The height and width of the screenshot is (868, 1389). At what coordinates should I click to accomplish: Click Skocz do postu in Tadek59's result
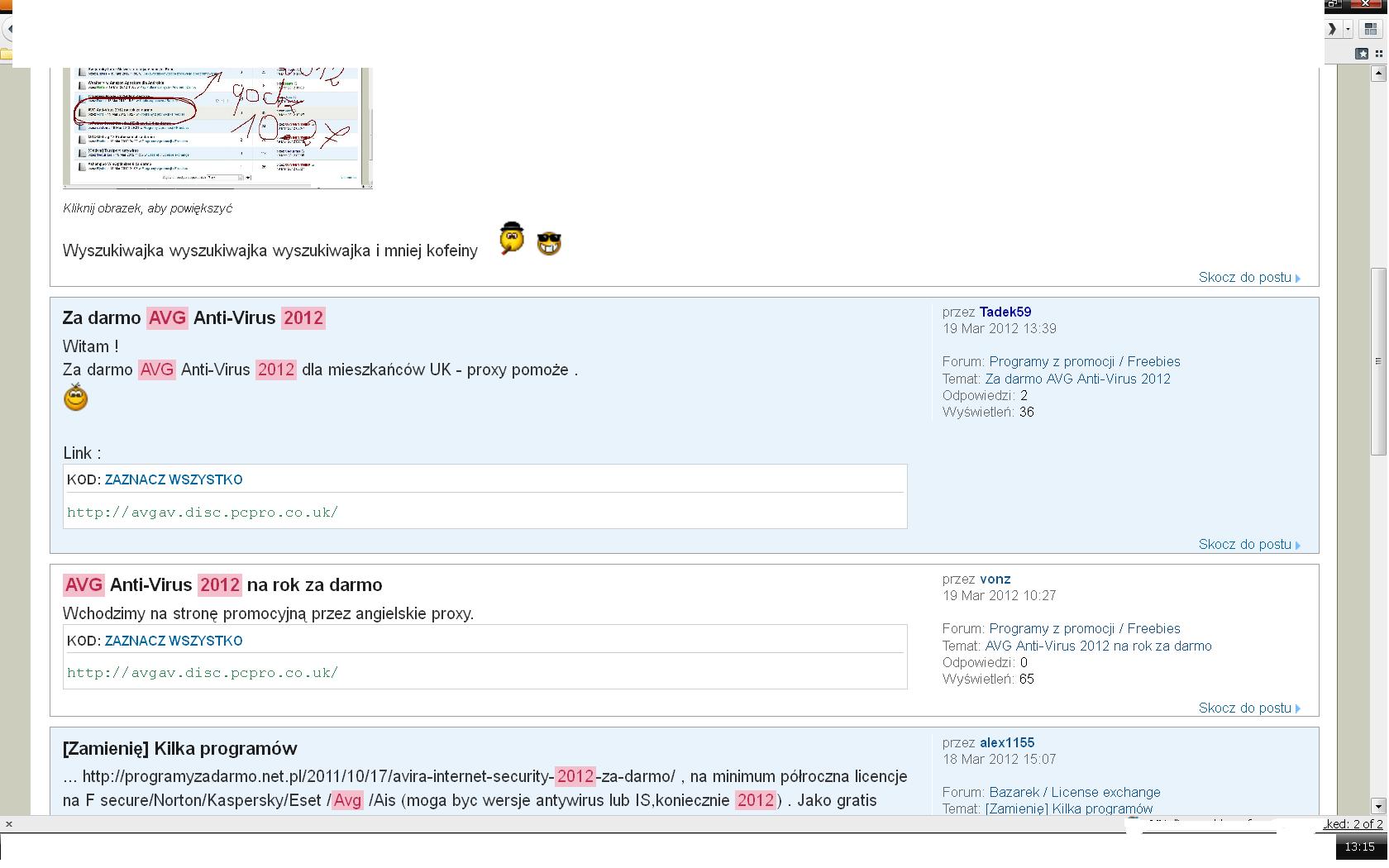pyautogui.click(x=1249, y=545)
